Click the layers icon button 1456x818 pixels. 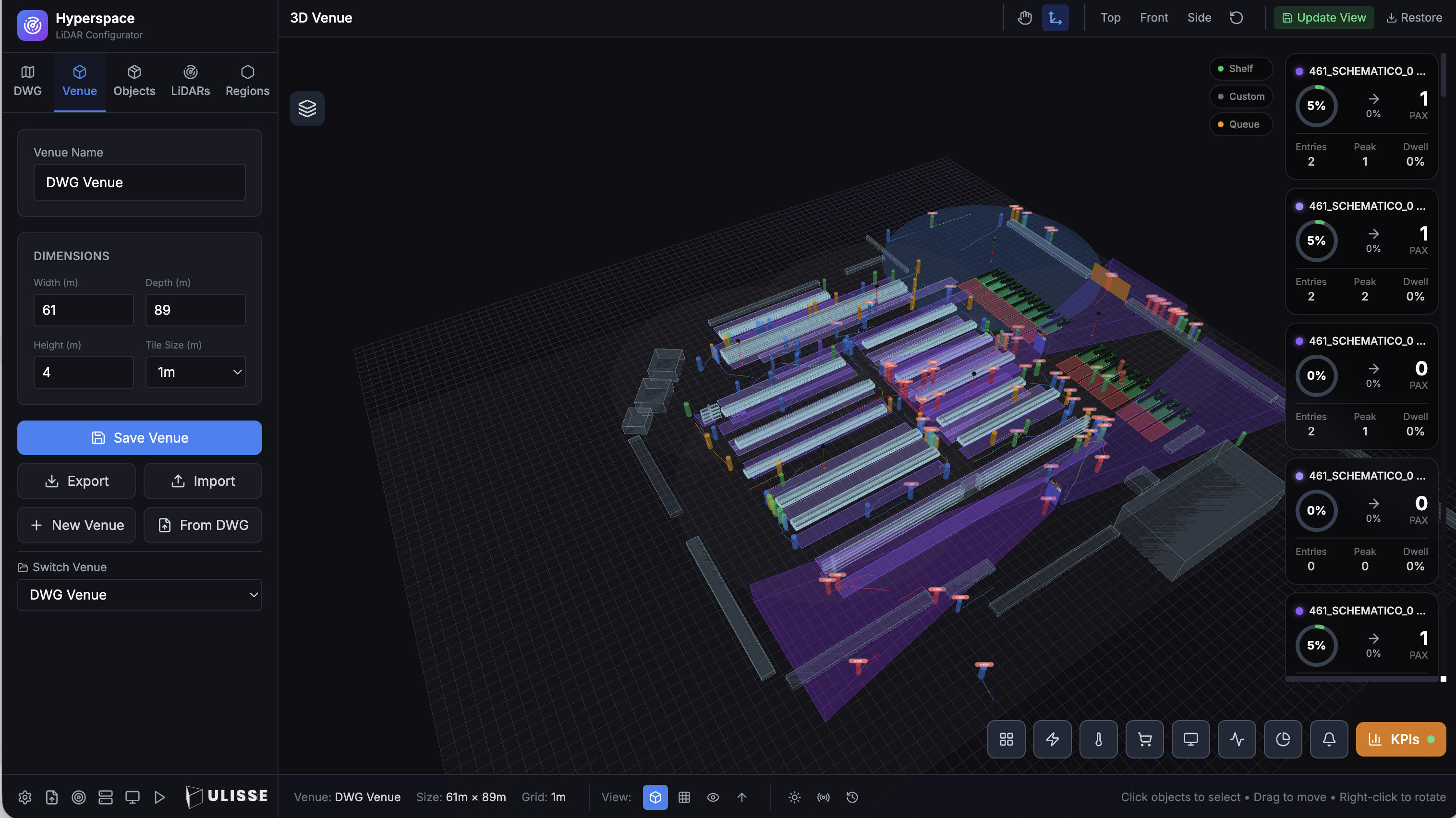(x=307, y=108)
